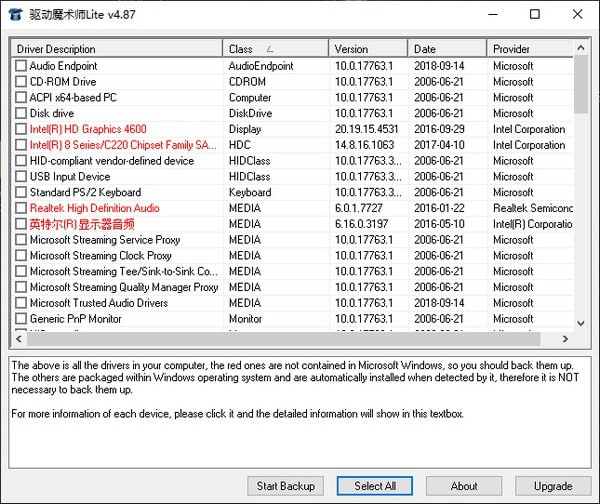Click the Date column header

click(x=446, y=49)
